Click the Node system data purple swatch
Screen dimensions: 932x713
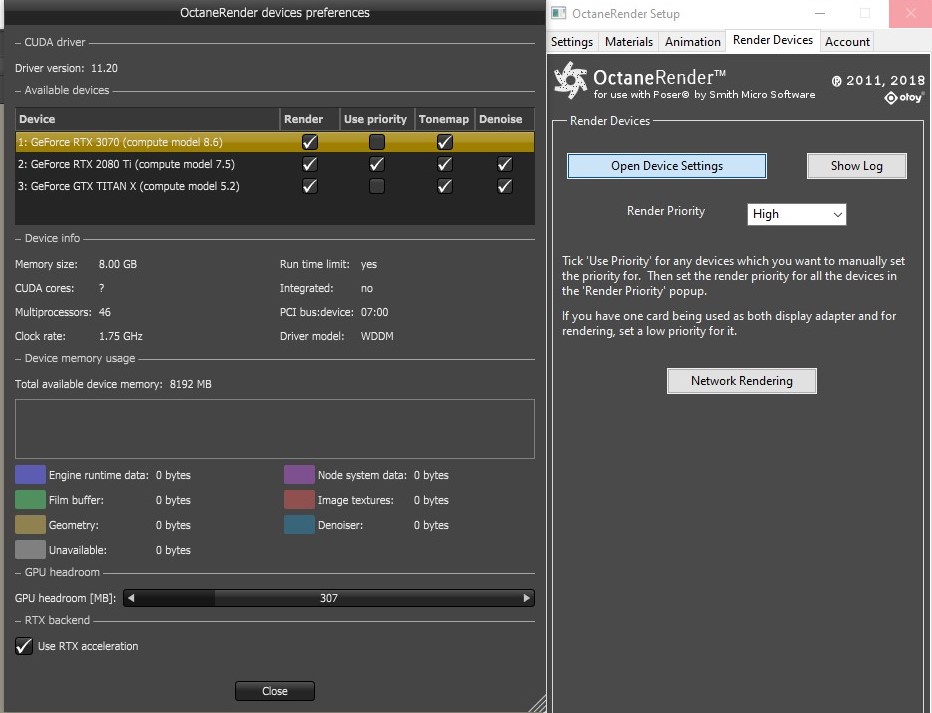click(x=299, y=475)
